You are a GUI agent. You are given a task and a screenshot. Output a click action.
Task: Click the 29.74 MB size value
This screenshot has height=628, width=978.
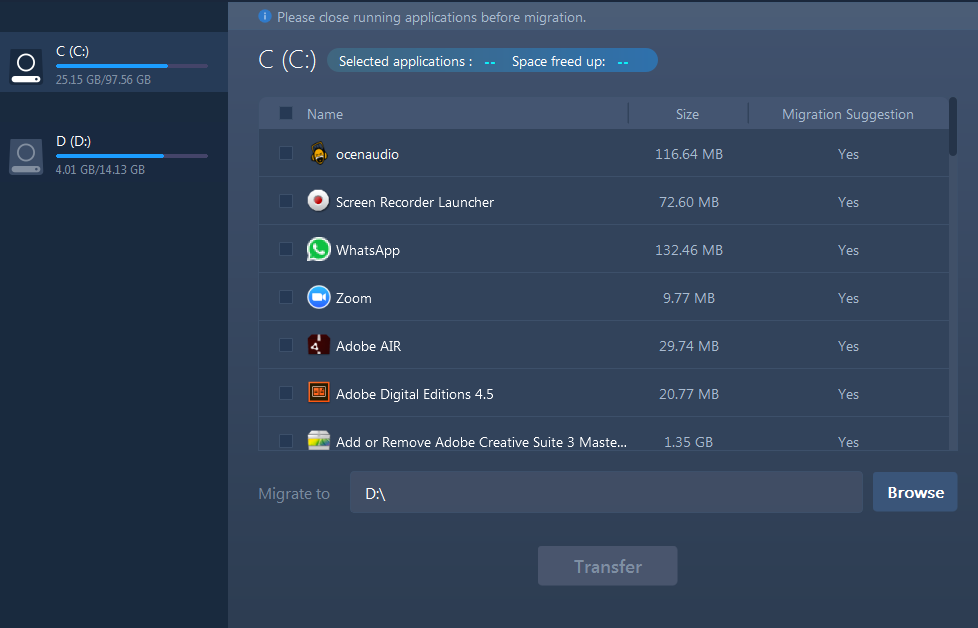tap(689, 346)
